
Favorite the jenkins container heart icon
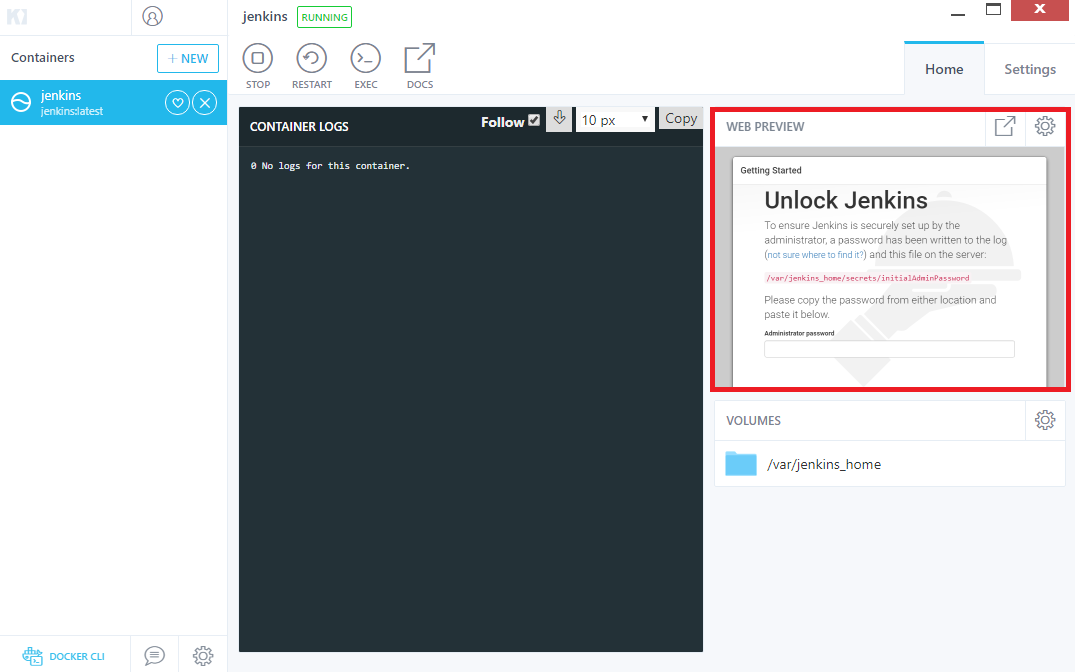click(177, 103)
